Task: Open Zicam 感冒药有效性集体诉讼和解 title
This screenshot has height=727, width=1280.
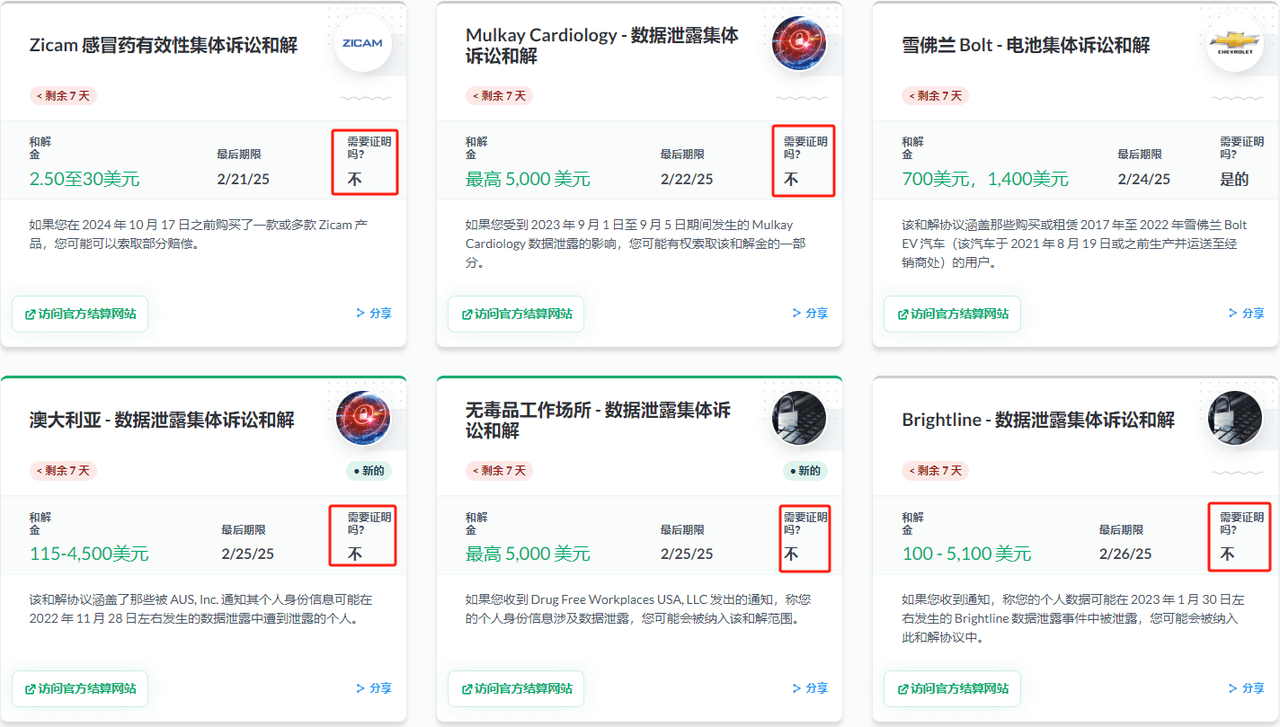Action: point(163,45)
